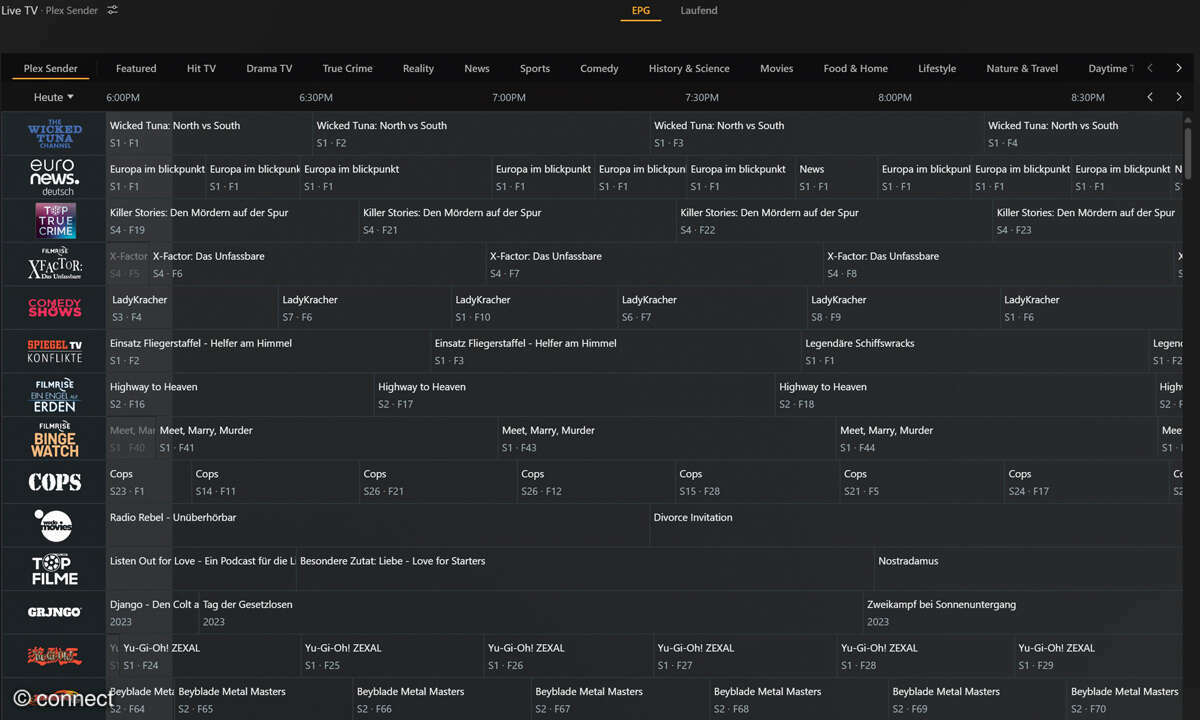Select the Plex Sender category tab
1200x720 pixels.
51,69
